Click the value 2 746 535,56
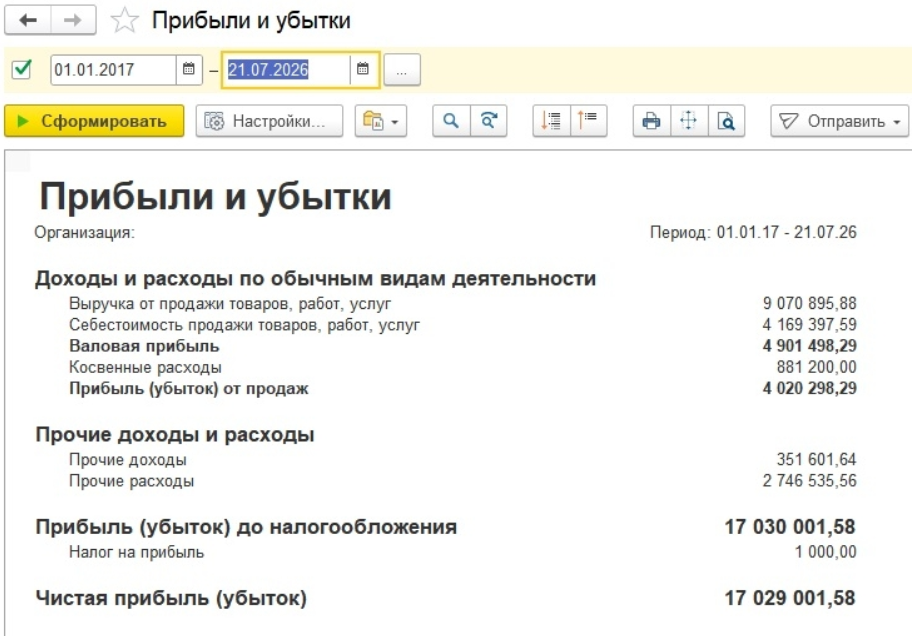 [x=809, y=481]
